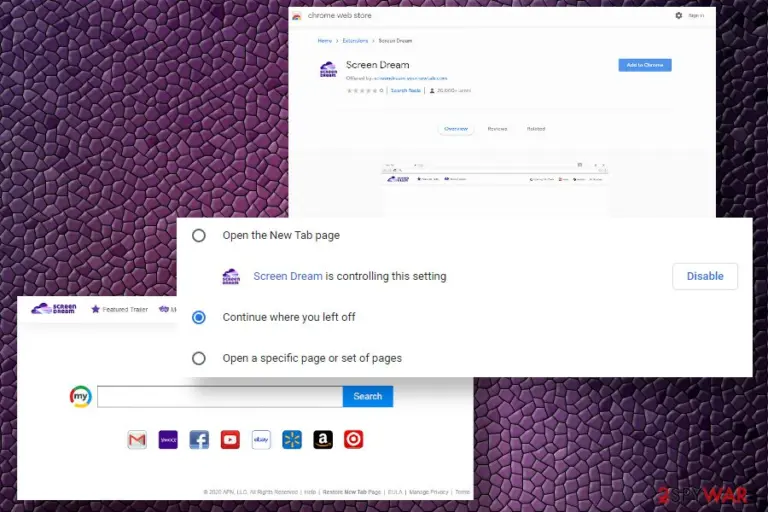Click inside the search input field

pos(220,396)
